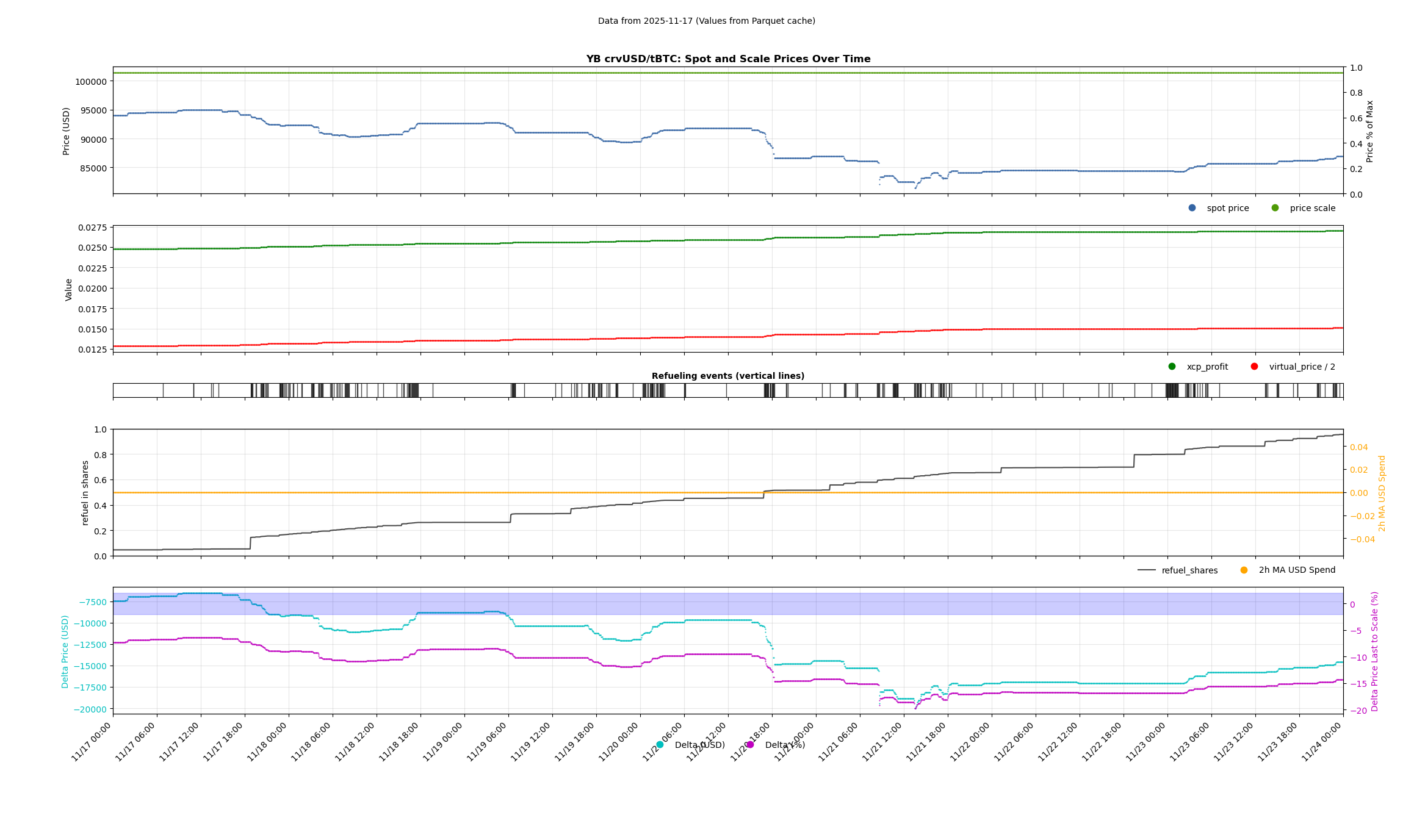Click the cyan Delta (USD) legend dot
The height and width of the screenshot is (840, 1414).
click(660, 745)
